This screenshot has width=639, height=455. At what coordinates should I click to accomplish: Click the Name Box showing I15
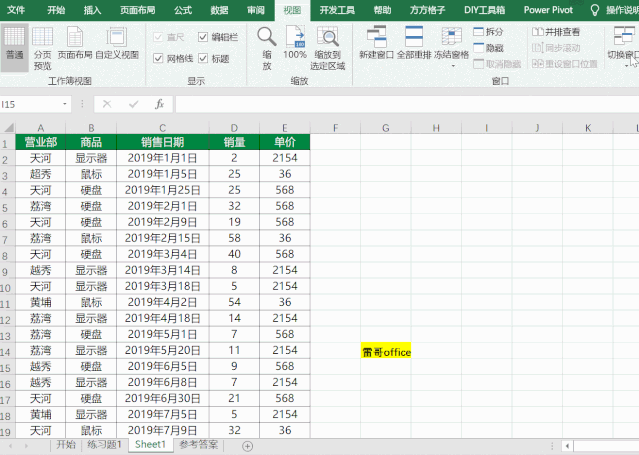31,104
